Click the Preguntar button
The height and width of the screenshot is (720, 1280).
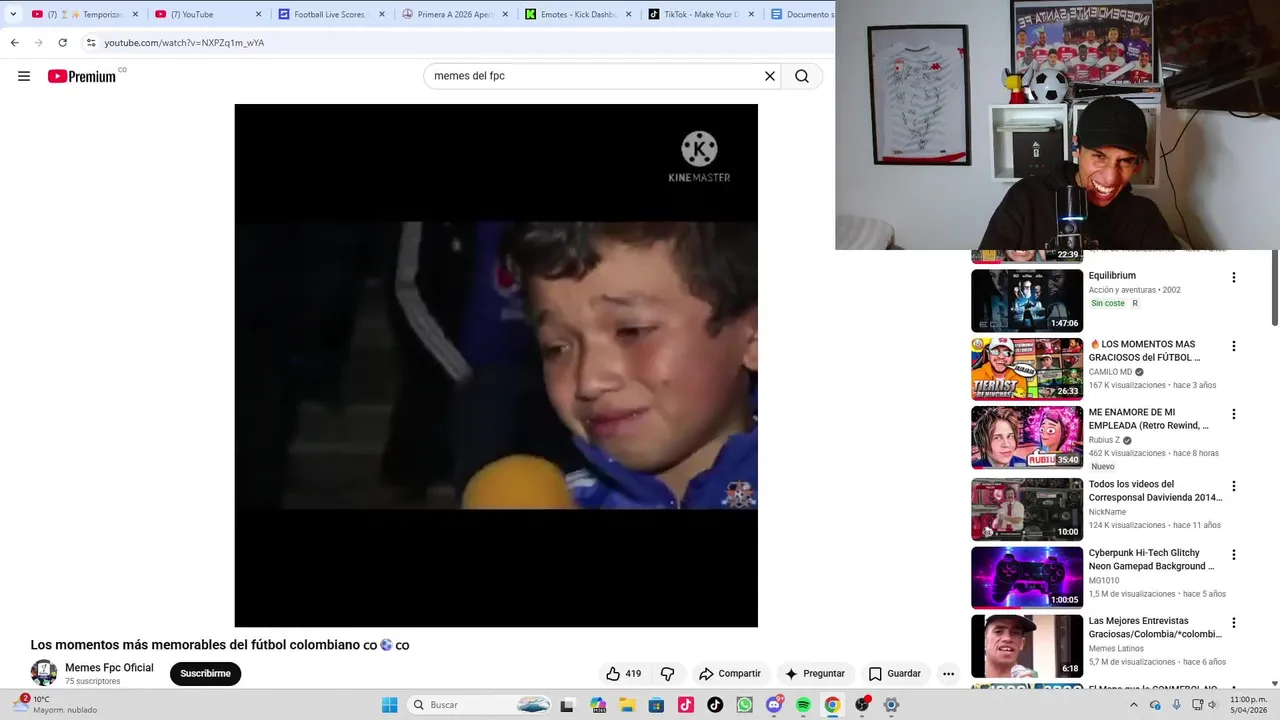pos(815,673)
